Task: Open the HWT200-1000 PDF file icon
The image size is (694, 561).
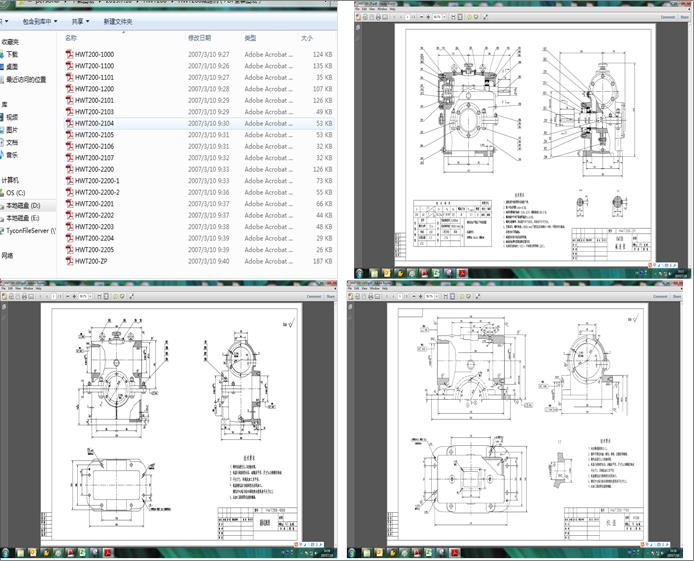Action: click(69, 54)
